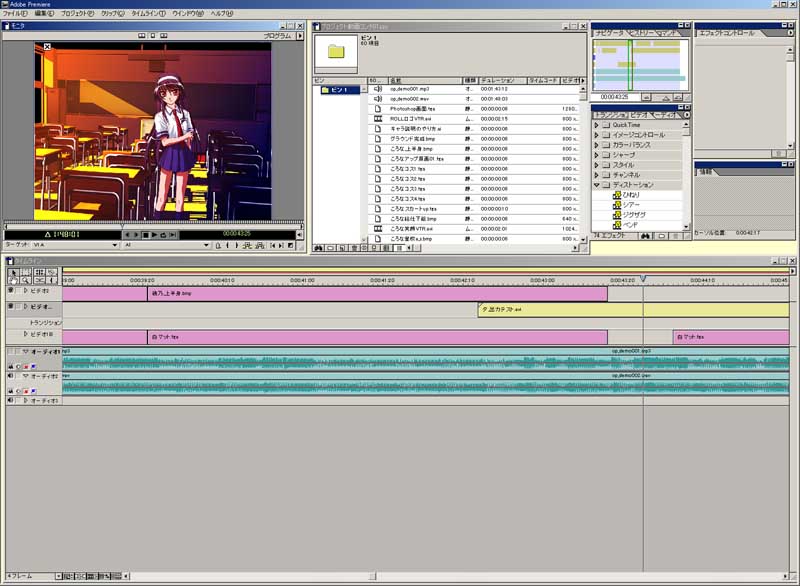Toggle the lock box of the top video track
This screenshot has width=800, height=586.
(x=19, y=291)
